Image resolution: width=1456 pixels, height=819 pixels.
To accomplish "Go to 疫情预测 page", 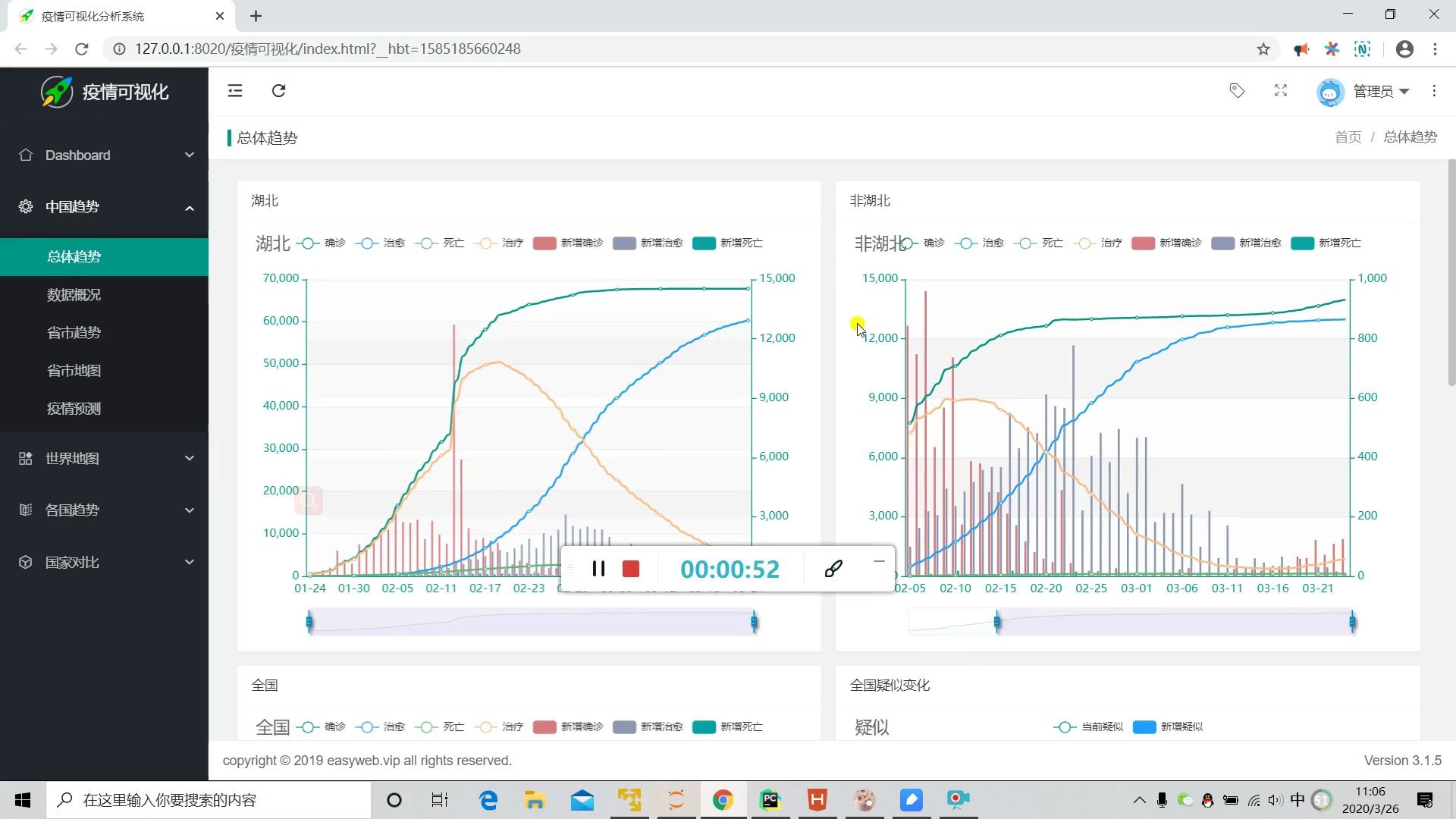I will point(104,408).
